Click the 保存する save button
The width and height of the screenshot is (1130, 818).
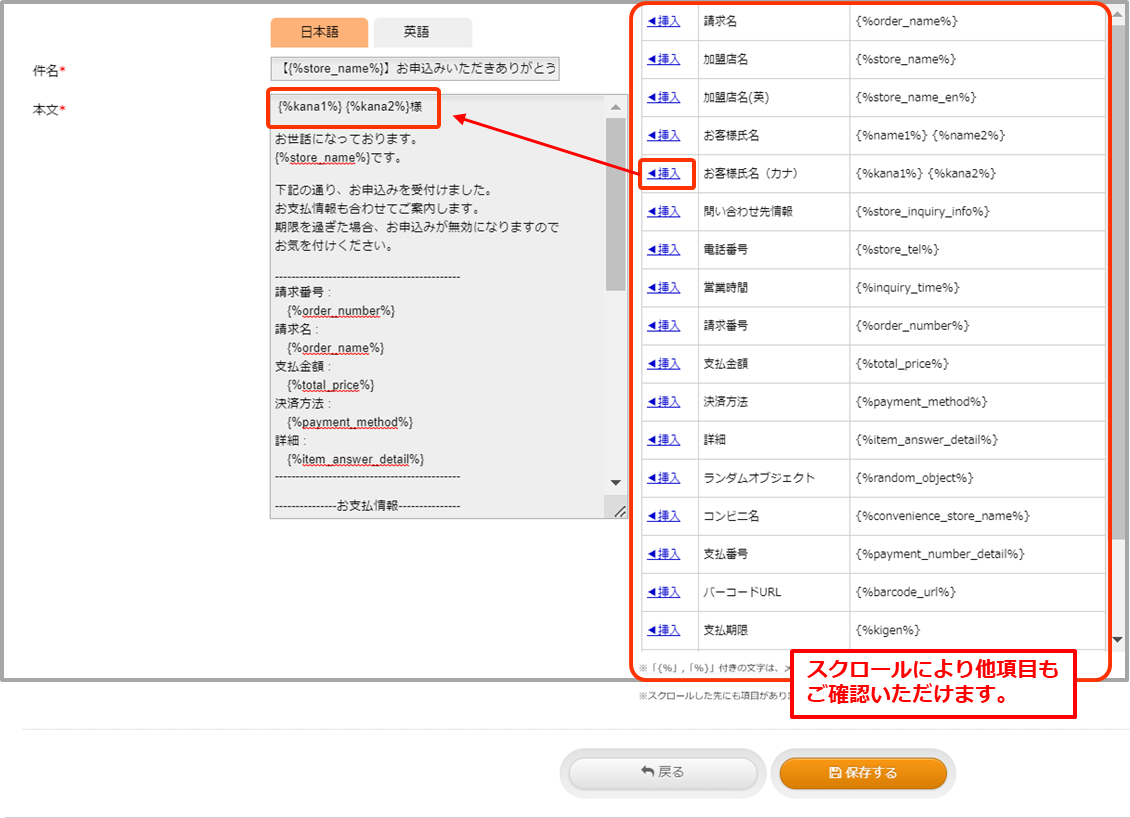862,773
